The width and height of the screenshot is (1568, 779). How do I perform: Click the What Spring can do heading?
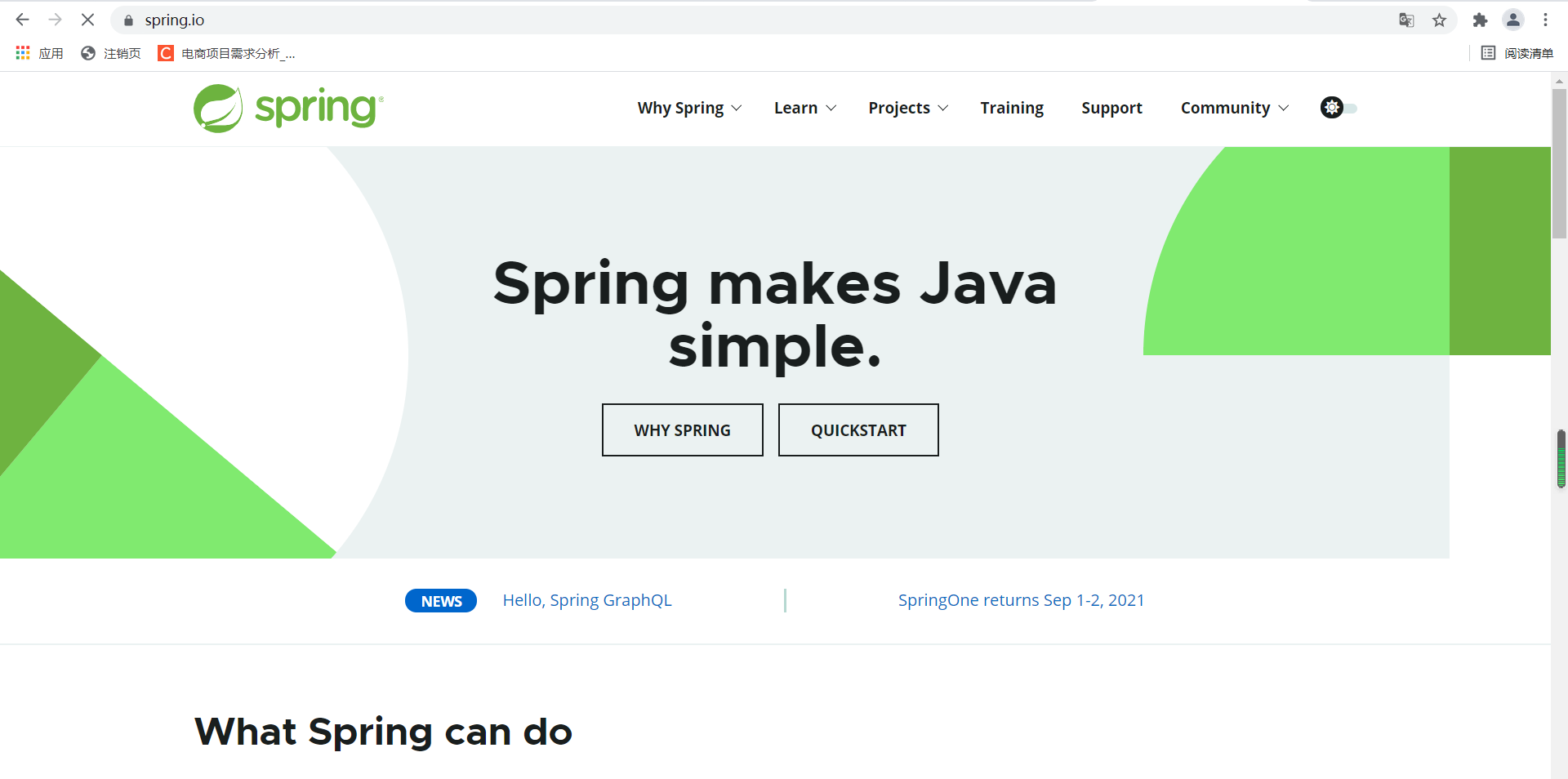(x=383, y=732)
